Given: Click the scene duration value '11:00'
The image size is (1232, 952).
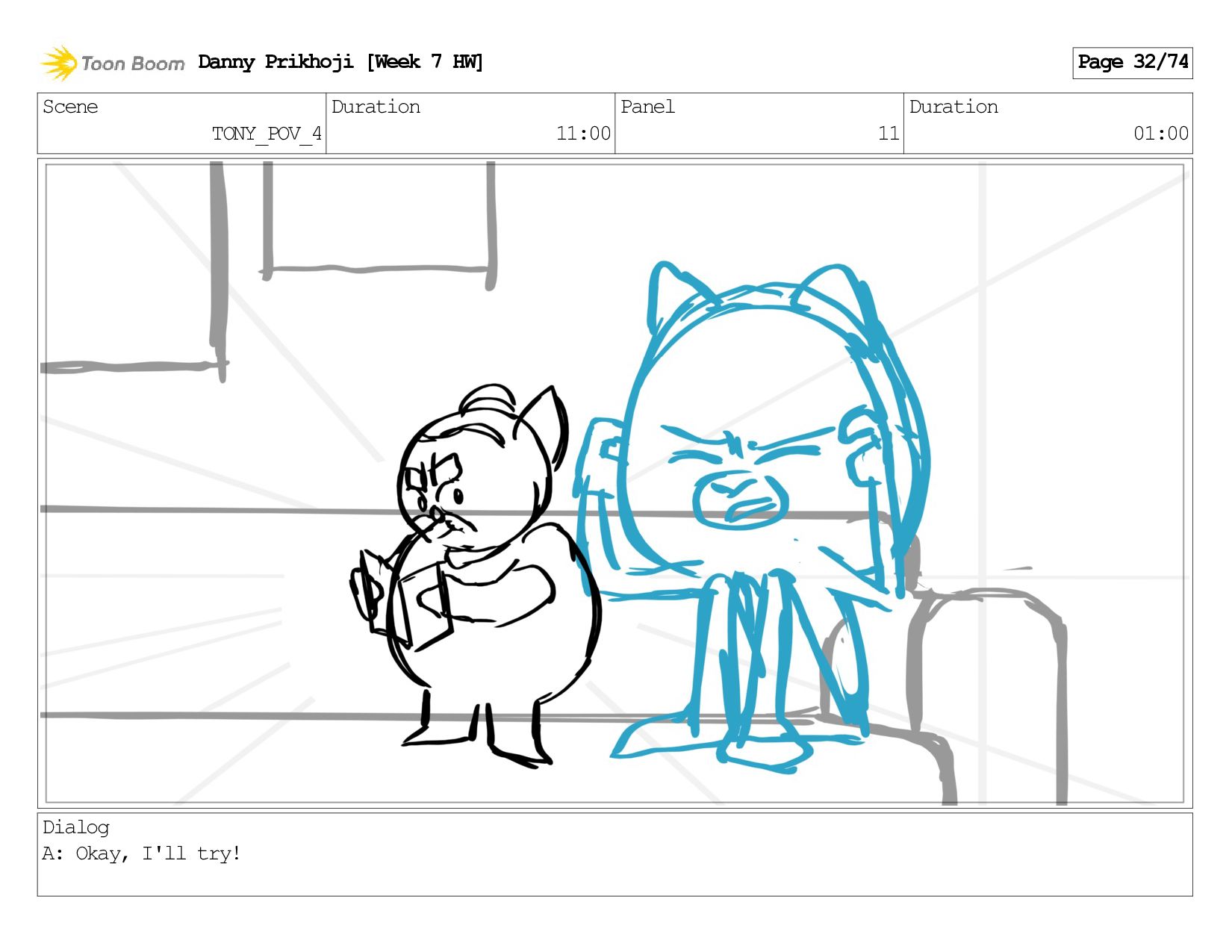Looking at the screenshot, I should pos(583,134).
